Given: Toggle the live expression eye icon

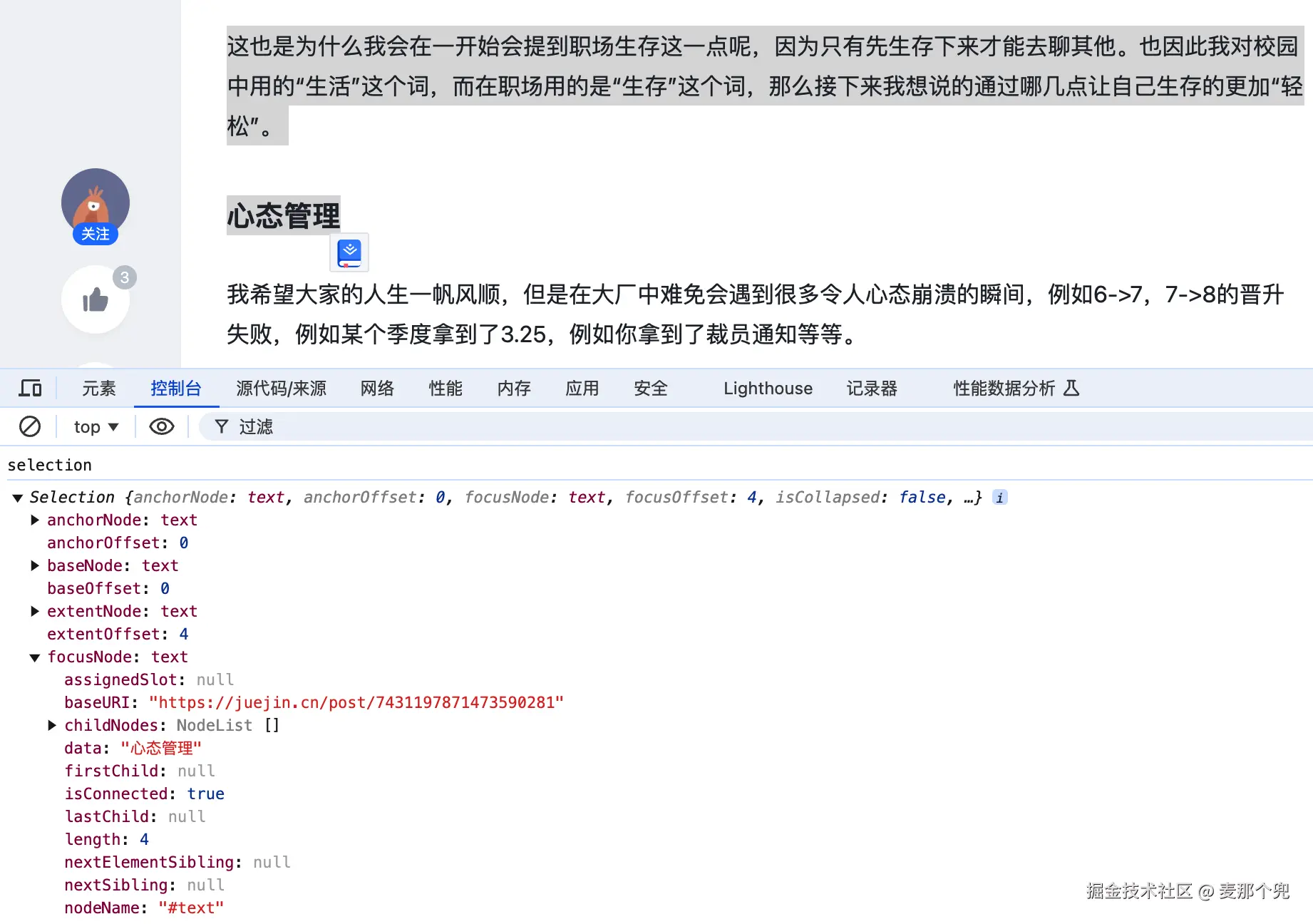Looking at the screenshot, I should [x=161, y=426].
